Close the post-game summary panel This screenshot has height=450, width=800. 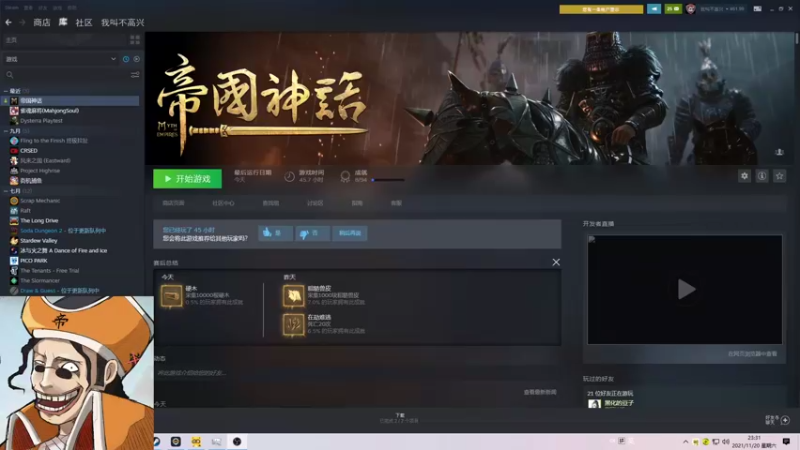[x=556, y=262]
